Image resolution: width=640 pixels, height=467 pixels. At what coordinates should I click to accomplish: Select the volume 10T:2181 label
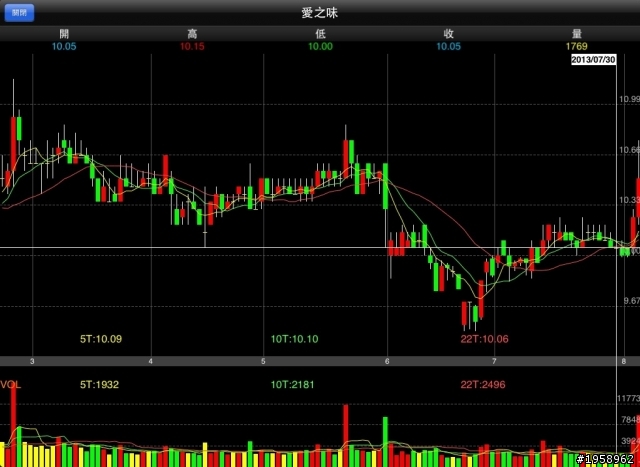coord(293,385)
